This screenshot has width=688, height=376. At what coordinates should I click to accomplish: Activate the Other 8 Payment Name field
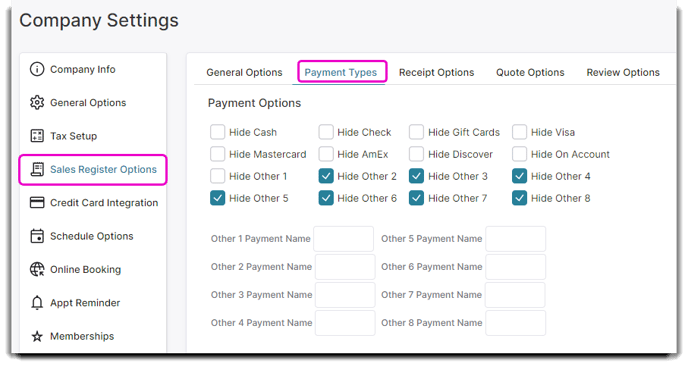tap(516, 323)
